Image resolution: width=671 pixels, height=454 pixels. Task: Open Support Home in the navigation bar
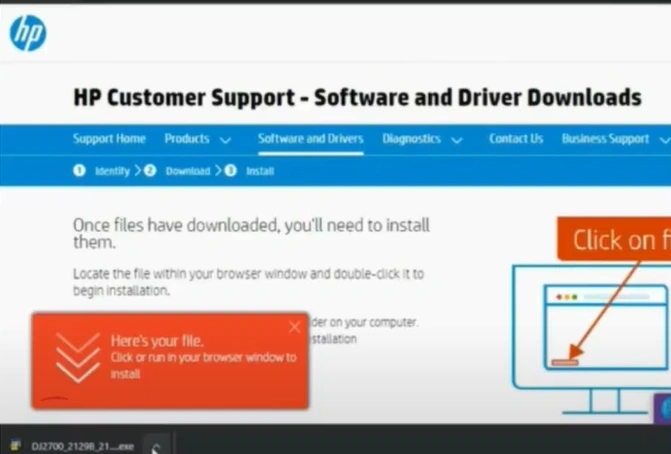tap(109, 139)
